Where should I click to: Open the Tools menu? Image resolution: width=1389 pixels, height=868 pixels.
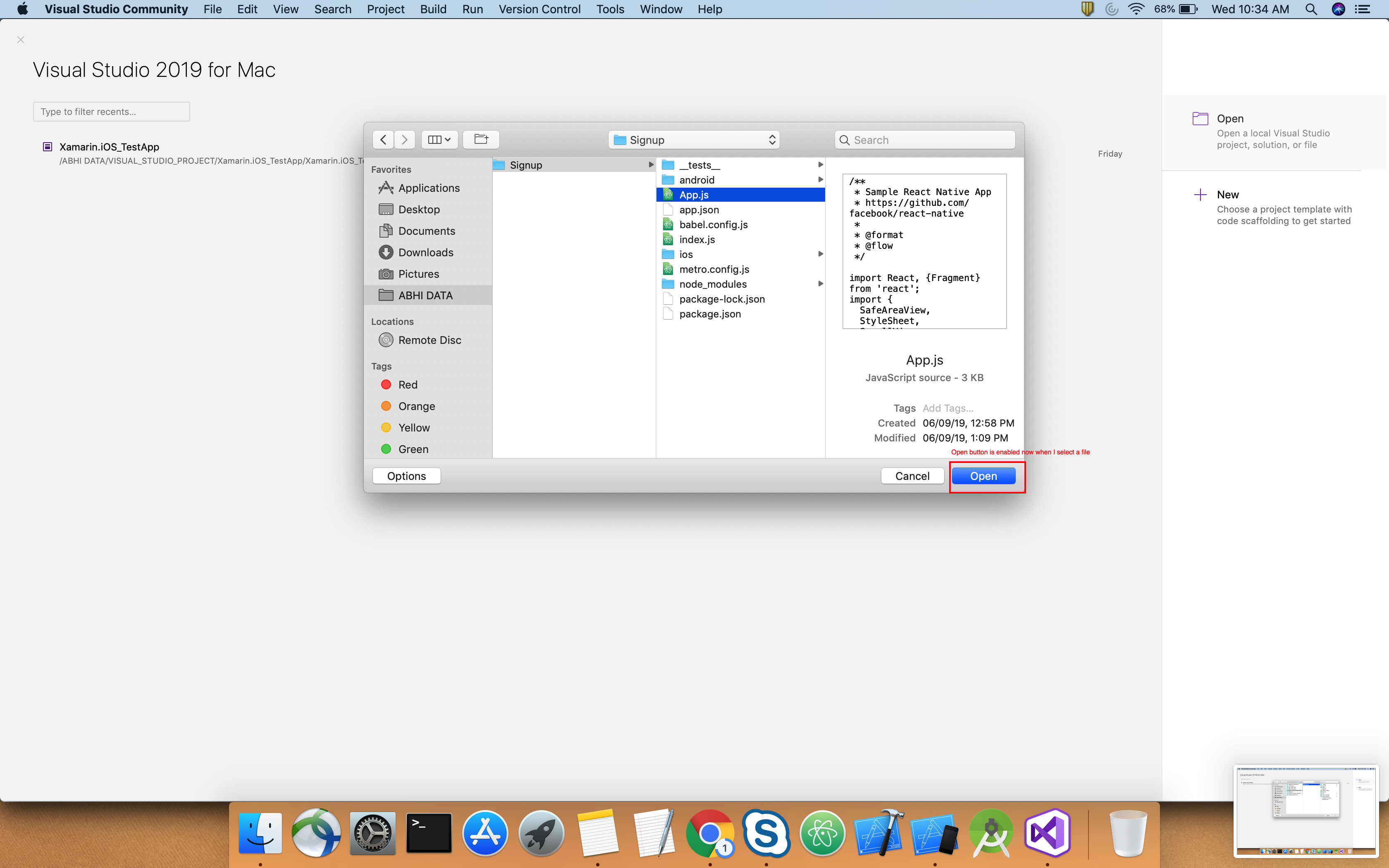610,9
